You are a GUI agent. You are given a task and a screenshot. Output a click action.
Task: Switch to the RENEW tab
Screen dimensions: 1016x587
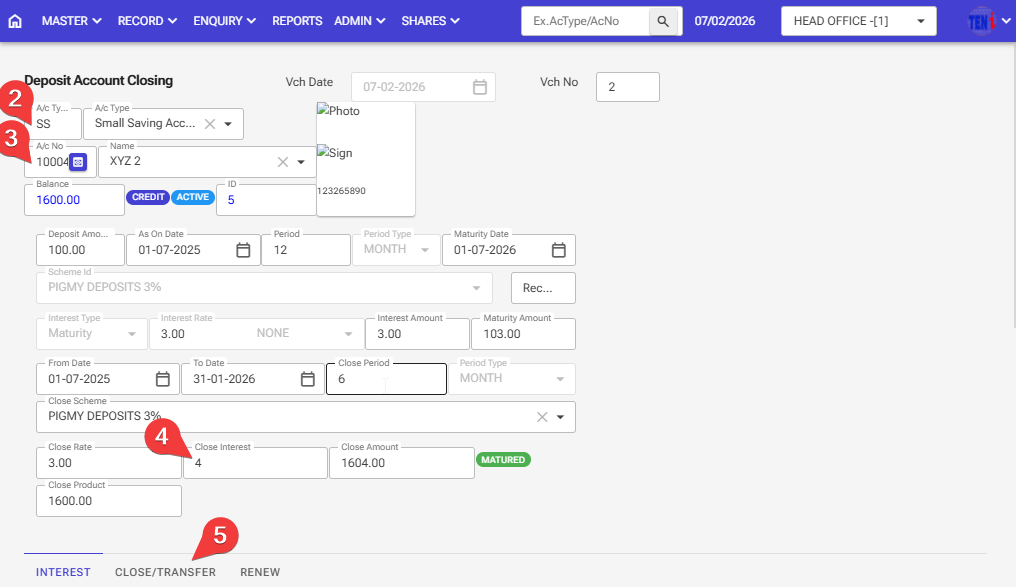(260, 572)
